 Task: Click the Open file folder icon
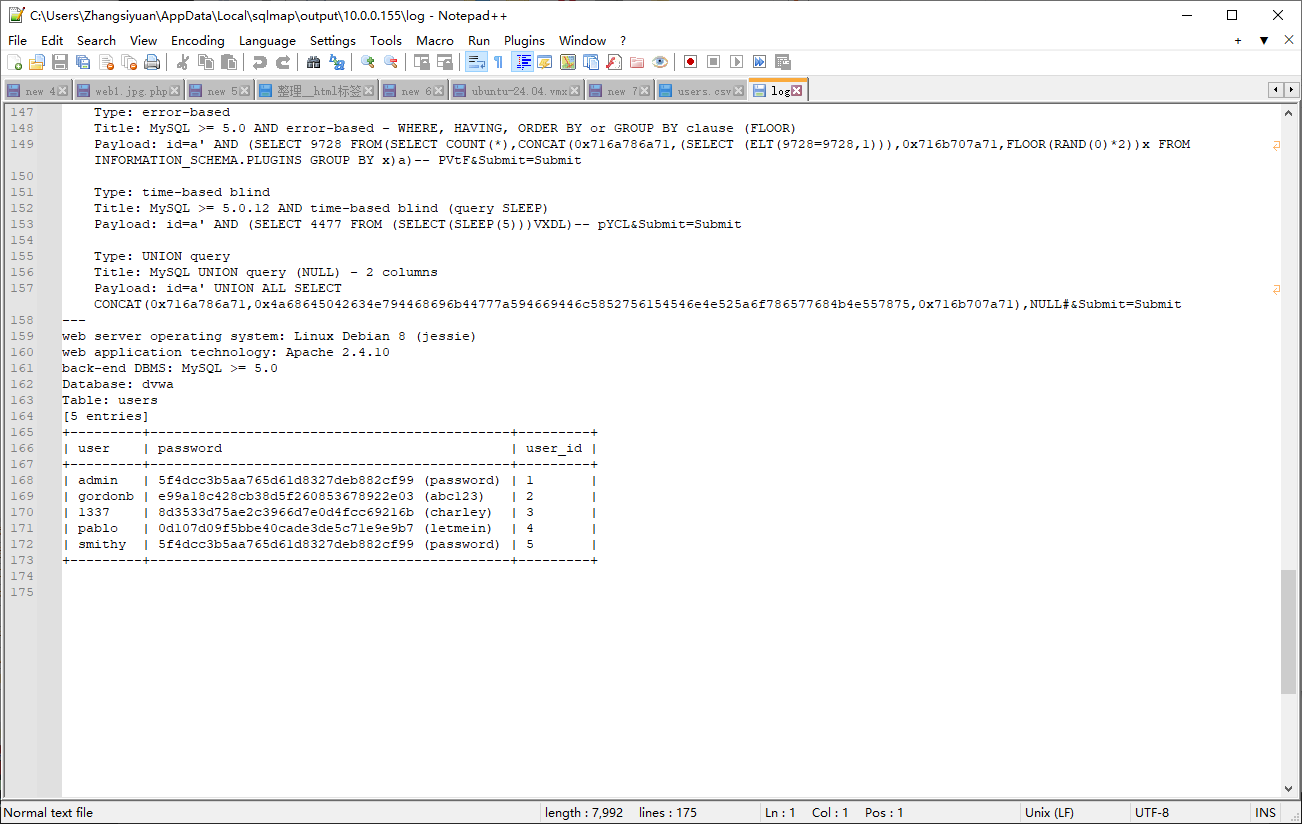[x=37, y=62]
